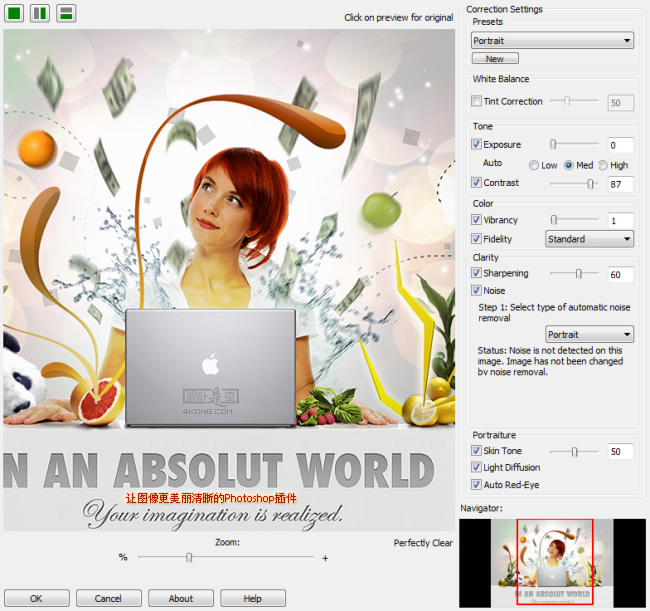Switch to top-bottom split view icon
Image resolution: width=650 pixels, height=611 pixels.
tap(66, 13)
